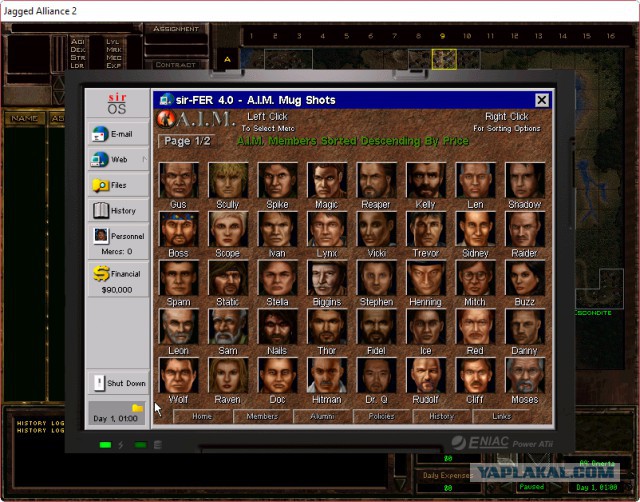This screenshot has width=640, height=502.
Task: View Sam's mercenary profile
Action: tap(228, 327)
